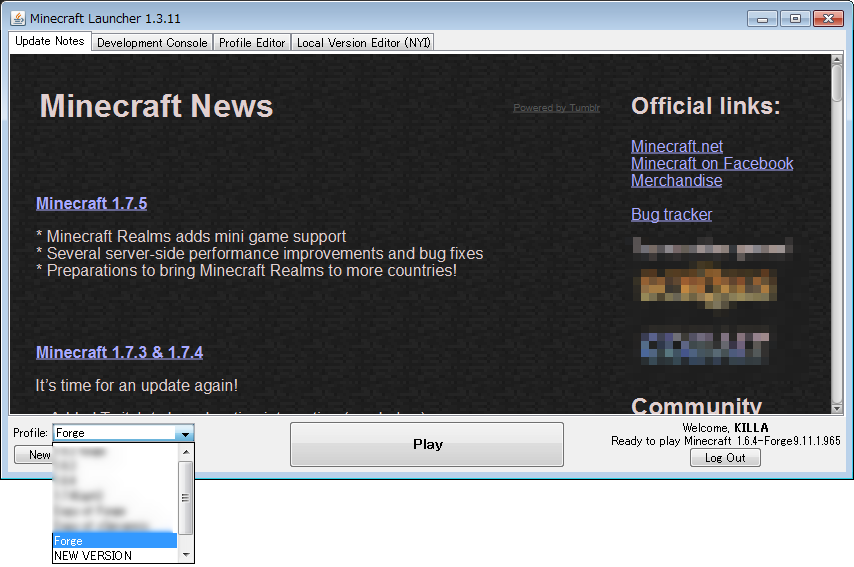Screen dimensions: 854x567
Task: Collapse the Profile dropdown arrow
Action: (x=184, y=433)
